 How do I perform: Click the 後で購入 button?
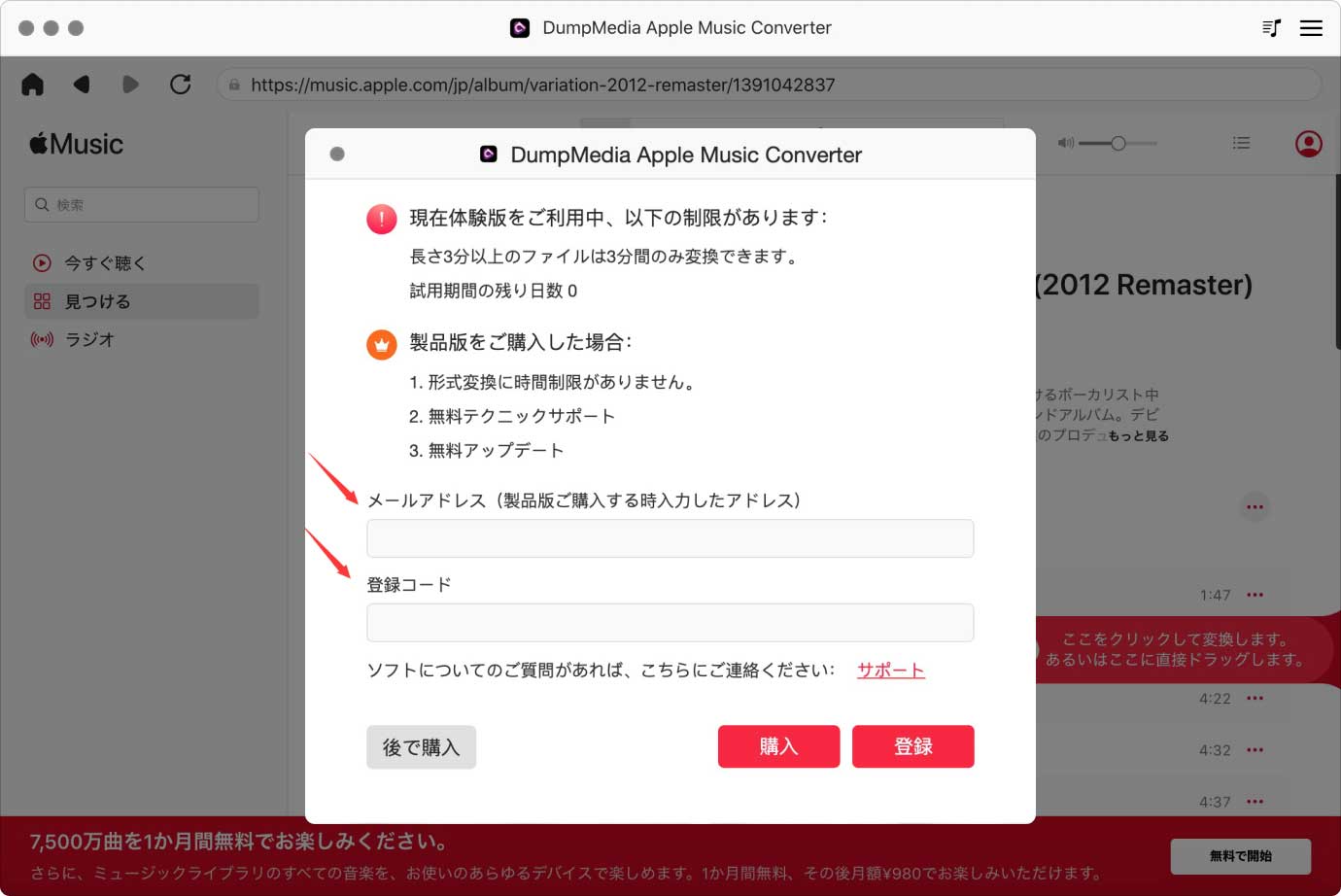(421, 747)
